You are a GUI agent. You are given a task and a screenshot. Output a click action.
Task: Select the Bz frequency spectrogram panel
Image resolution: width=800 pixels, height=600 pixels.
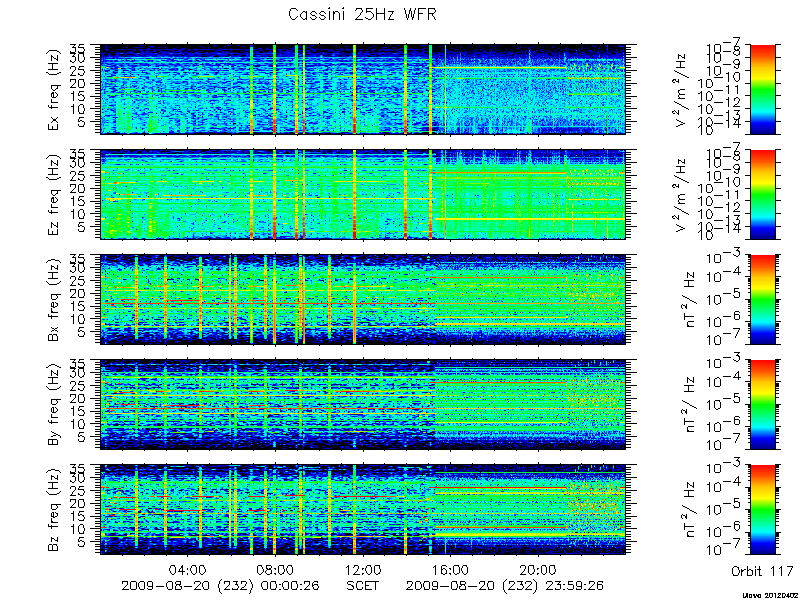coord(363,510)
